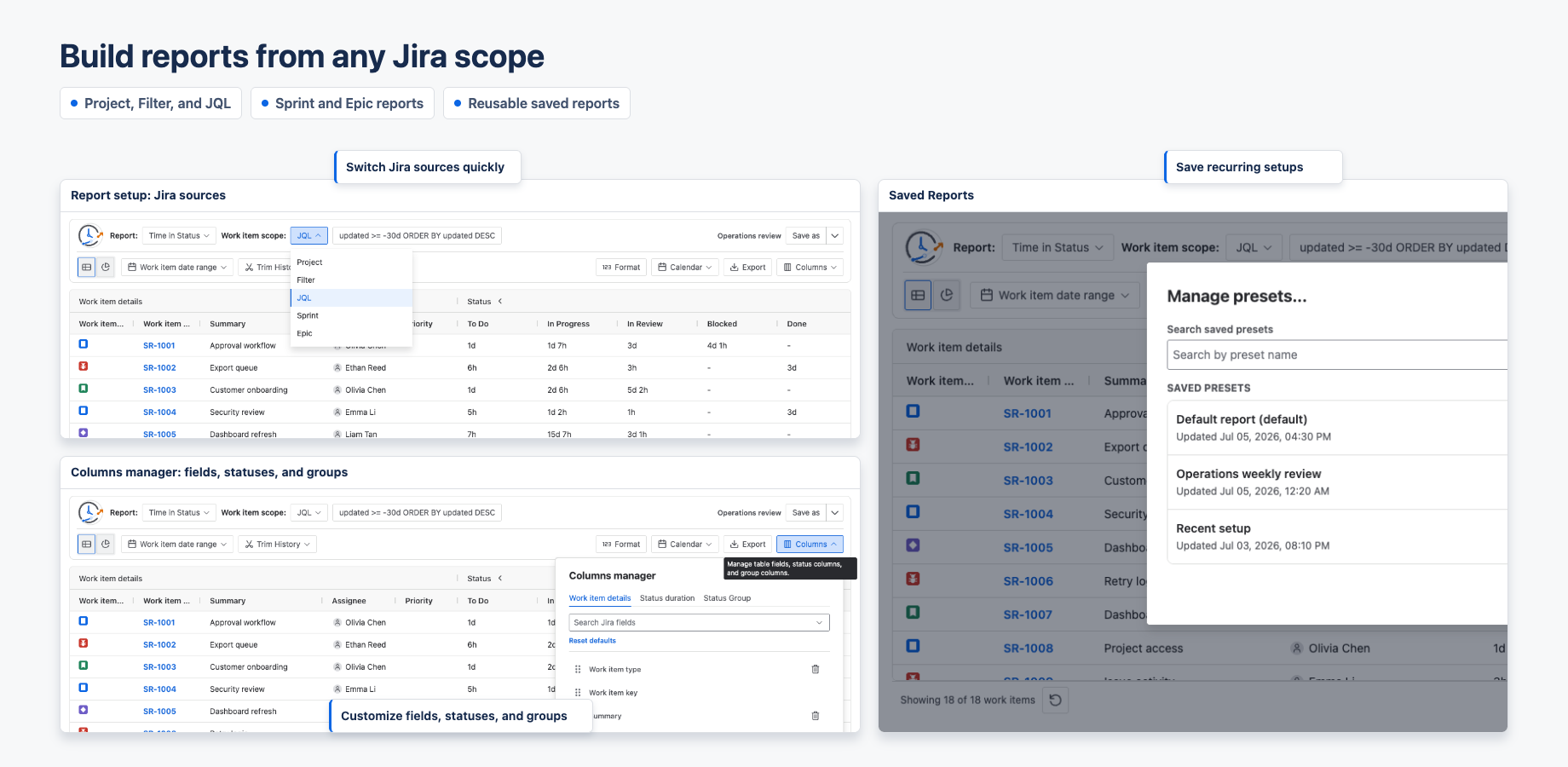Close the active Columns button in Columns manager
The height and width of the screenshot is (767, 1568).
pos(810,545)
